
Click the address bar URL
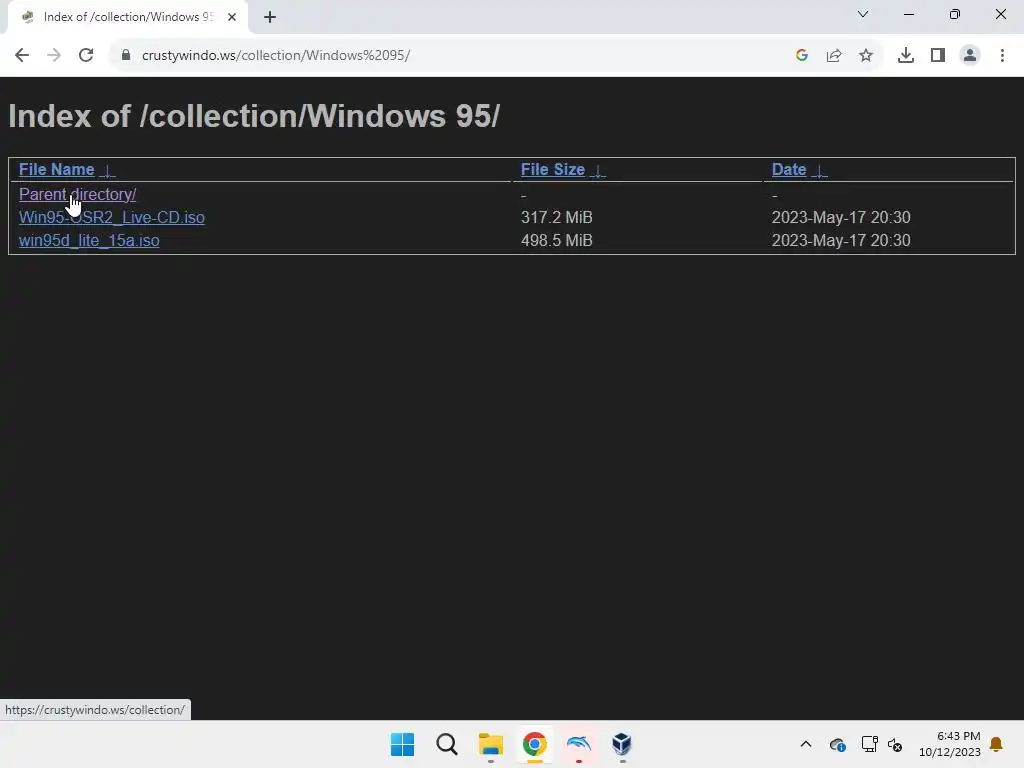pos(276,56)
